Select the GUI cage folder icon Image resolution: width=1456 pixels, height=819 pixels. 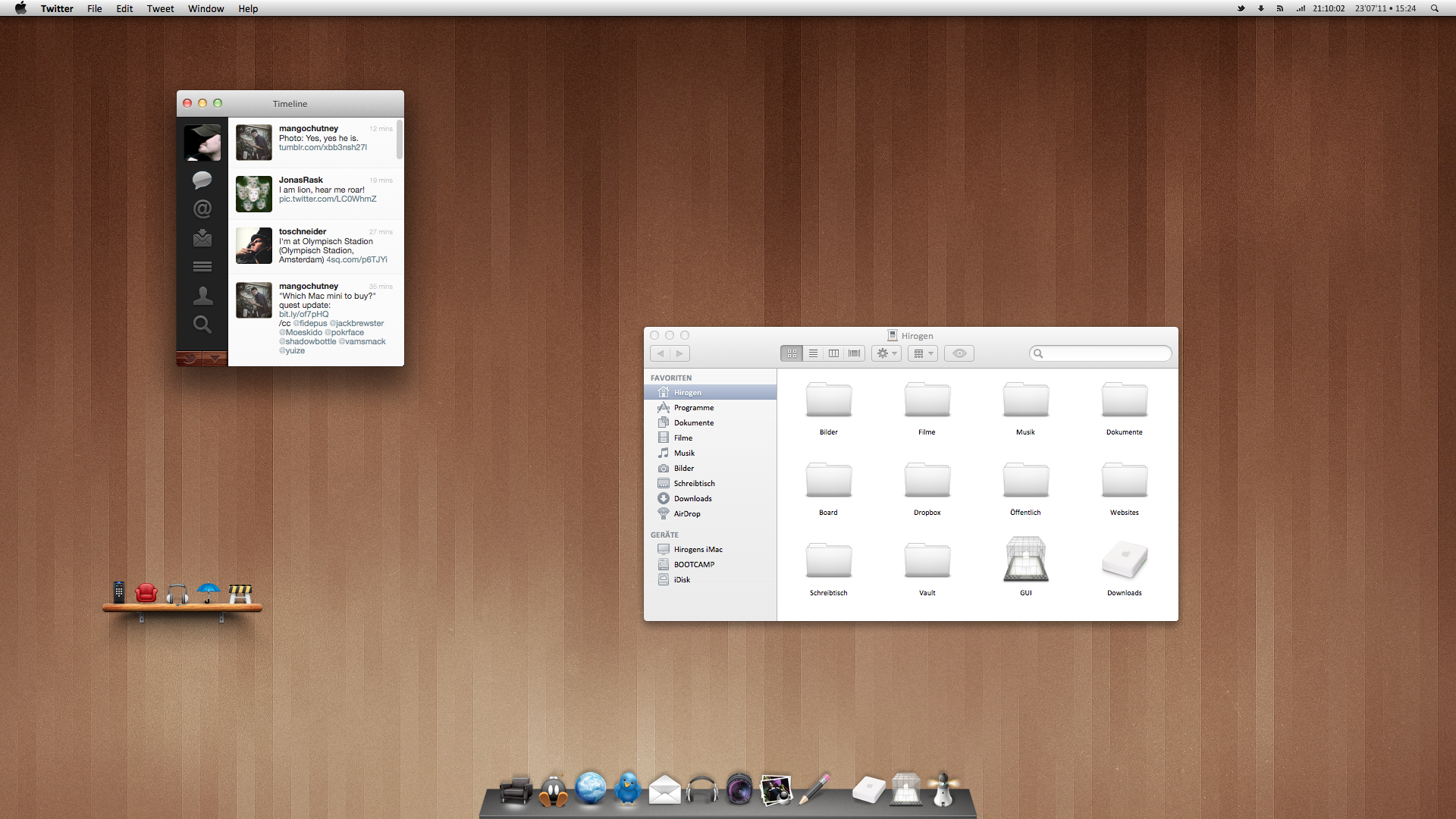1025,560
